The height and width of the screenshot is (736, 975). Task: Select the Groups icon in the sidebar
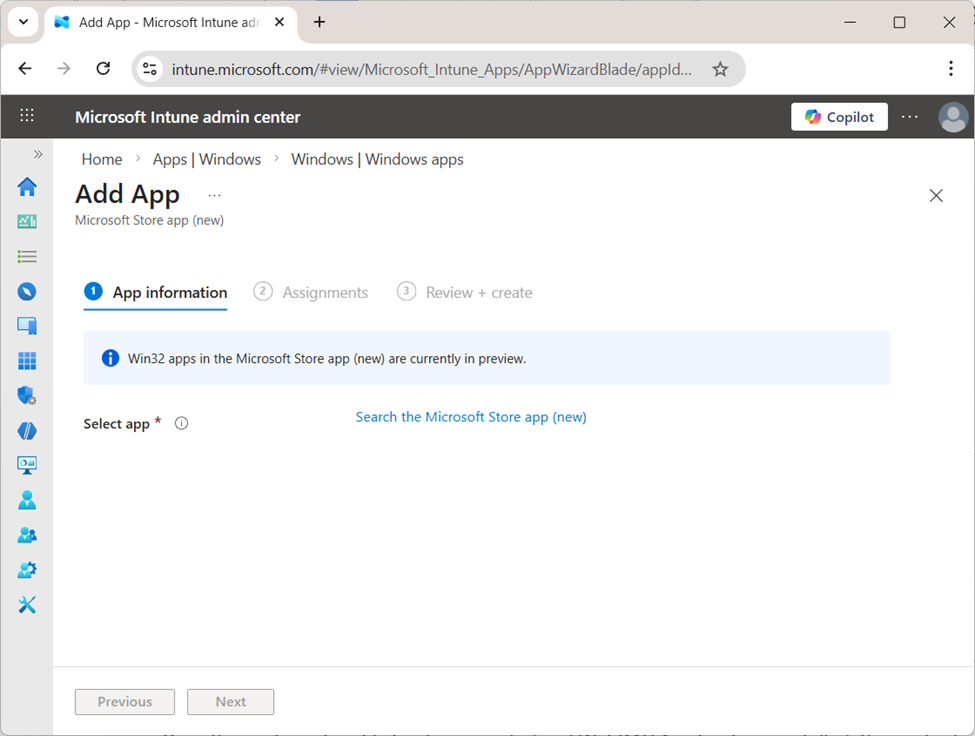[27, 535]
